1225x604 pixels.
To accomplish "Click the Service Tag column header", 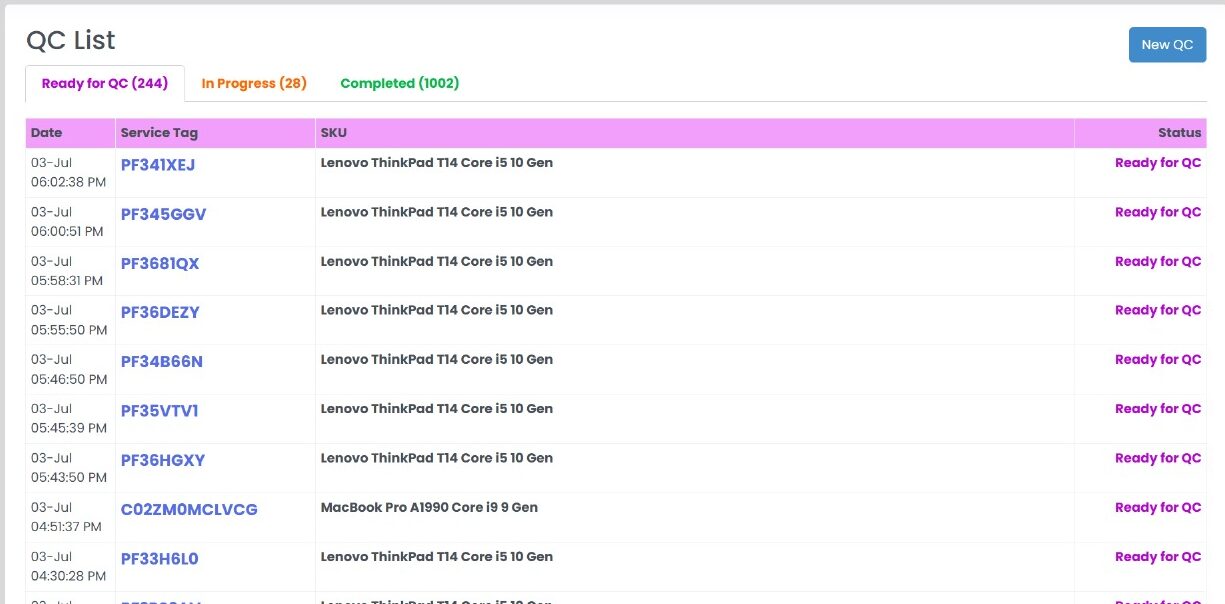I will click(x=159, y=133).
